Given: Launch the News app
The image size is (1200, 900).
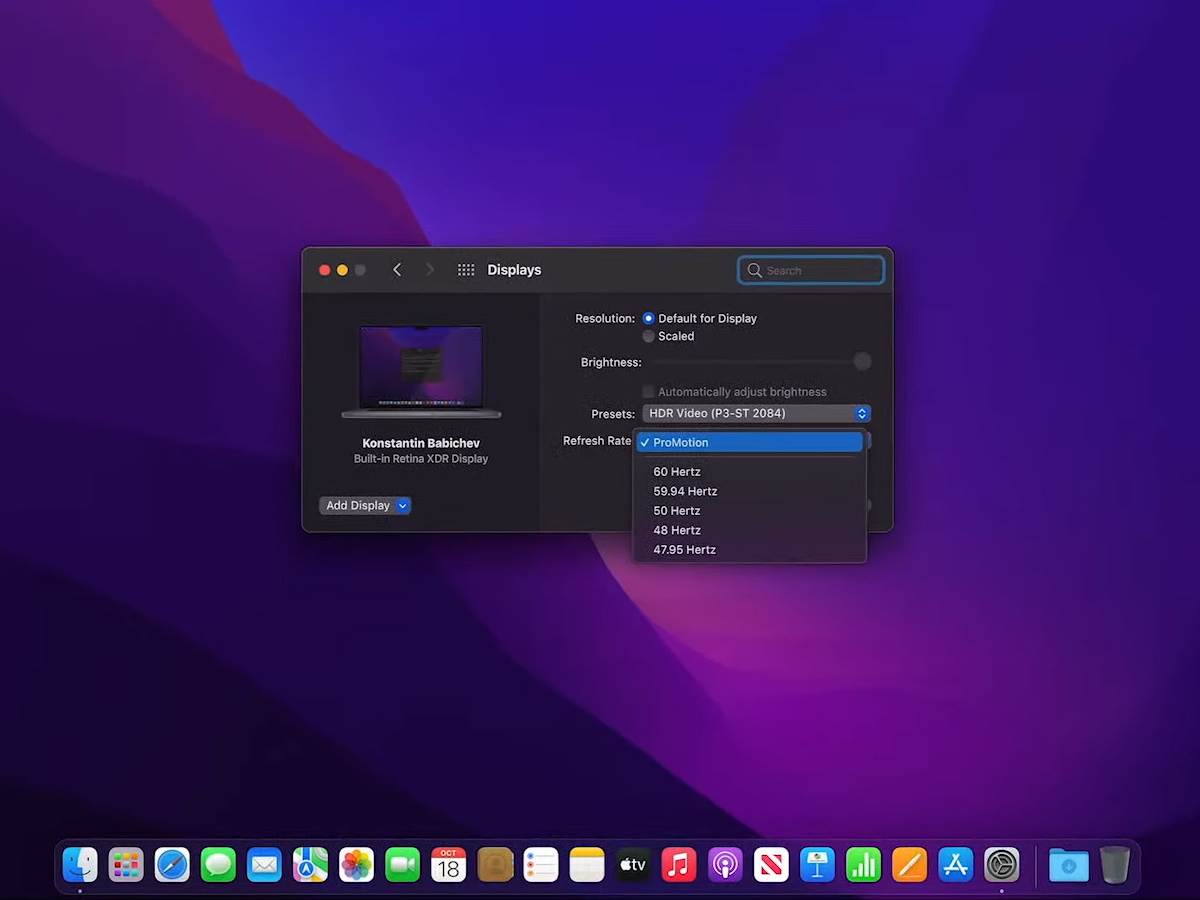Looking at the screenshot, I should pos(771,864).
